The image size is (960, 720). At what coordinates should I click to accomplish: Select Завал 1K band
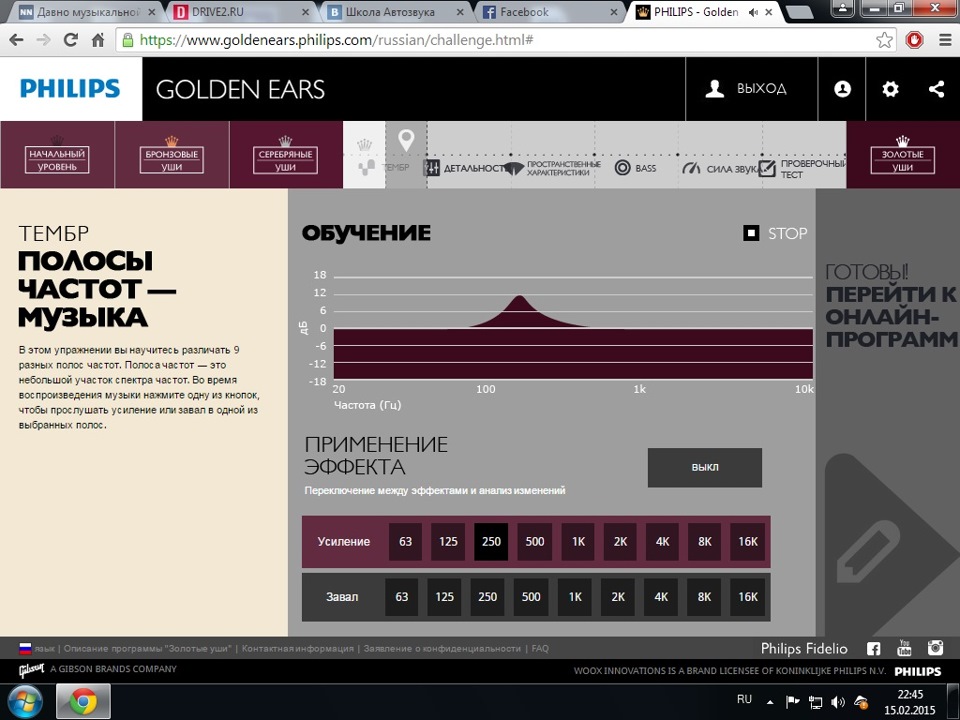point(575,597)
